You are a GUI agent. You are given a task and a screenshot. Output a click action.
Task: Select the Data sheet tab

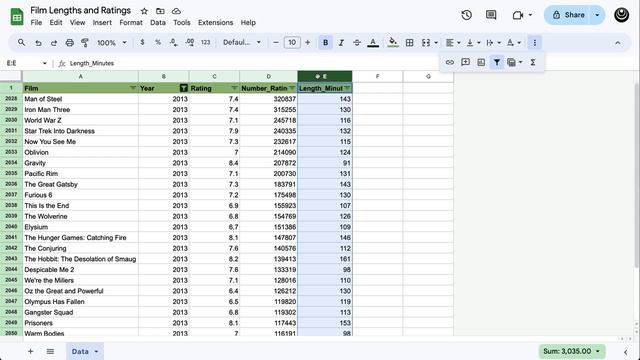pos(85,351)
